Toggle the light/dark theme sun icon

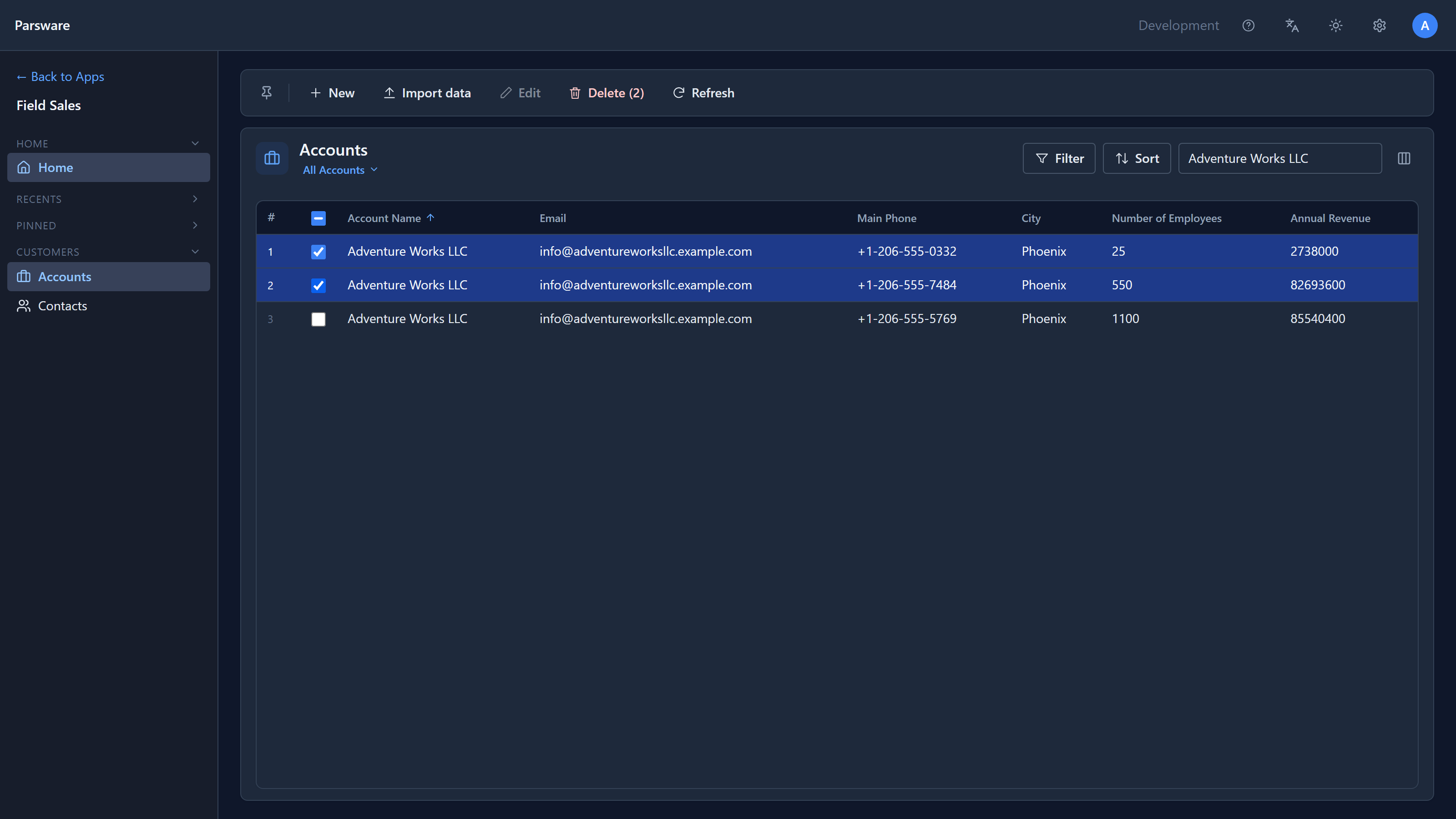click(1335, 25)
